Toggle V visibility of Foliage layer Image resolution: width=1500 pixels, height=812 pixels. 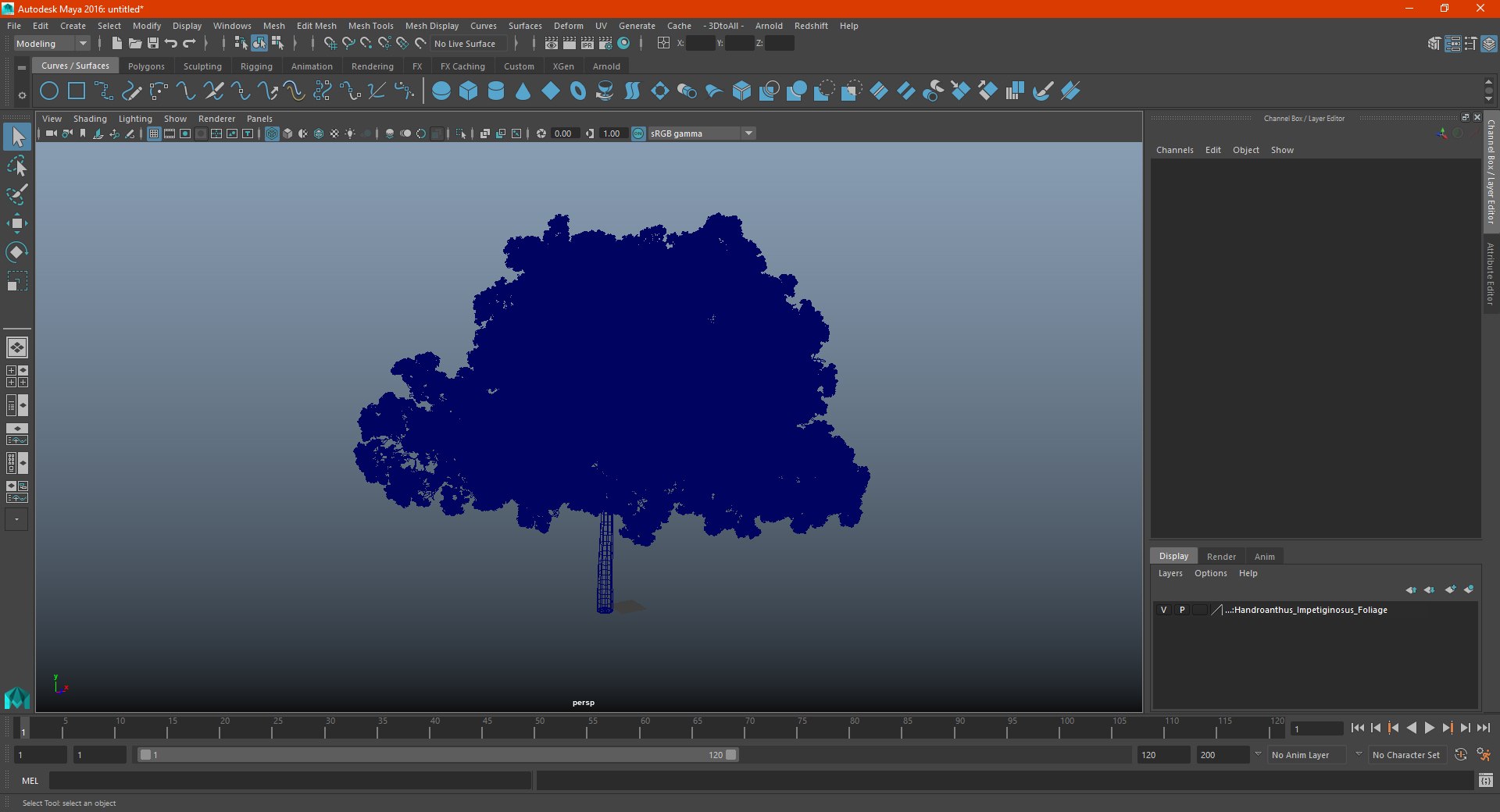1163,610
